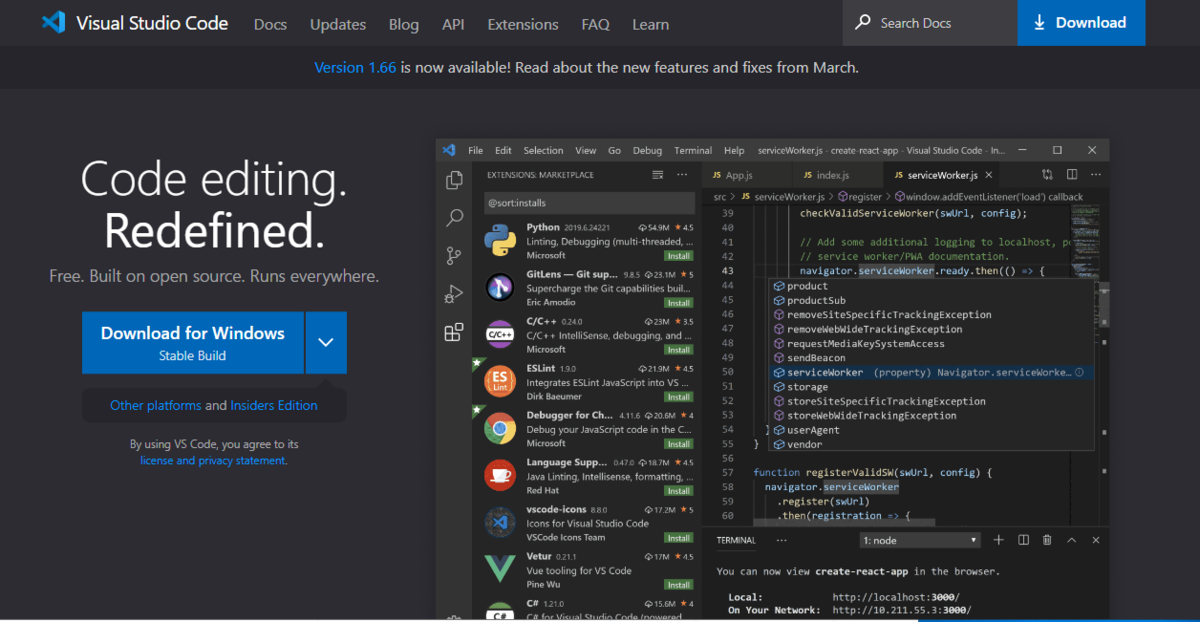Viewport: 1200px width, 622px height.
Task: Click the split terminal icon
Action: point(1023,540)
